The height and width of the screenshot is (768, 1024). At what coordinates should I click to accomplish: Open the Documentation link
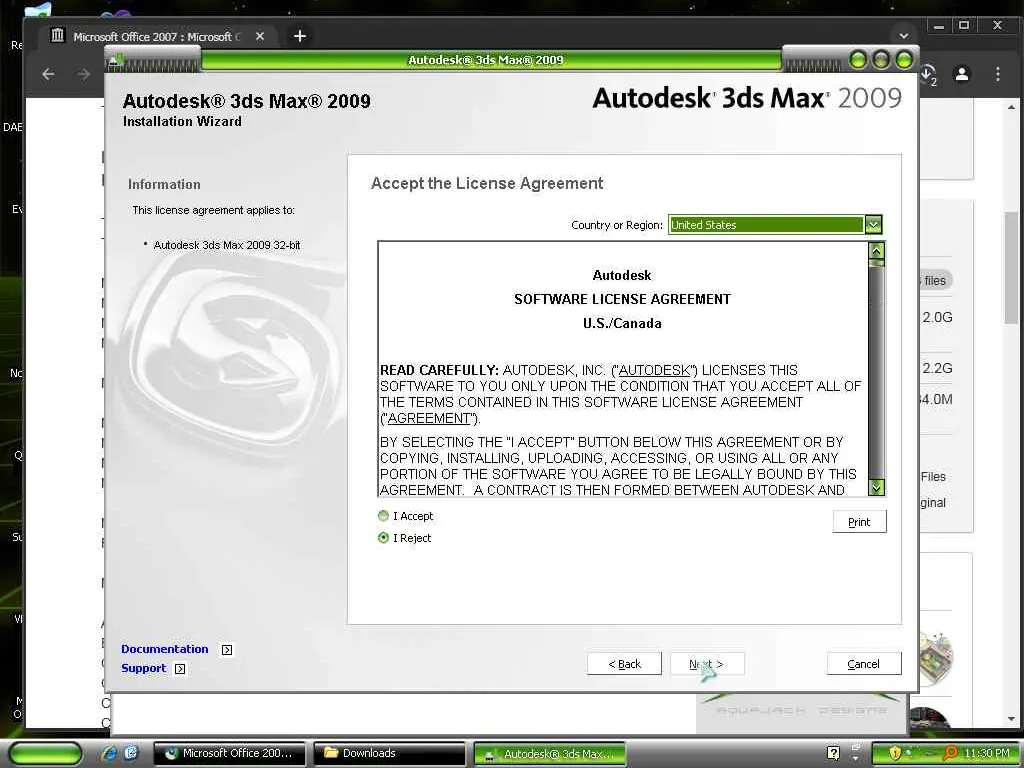[165, 649]
